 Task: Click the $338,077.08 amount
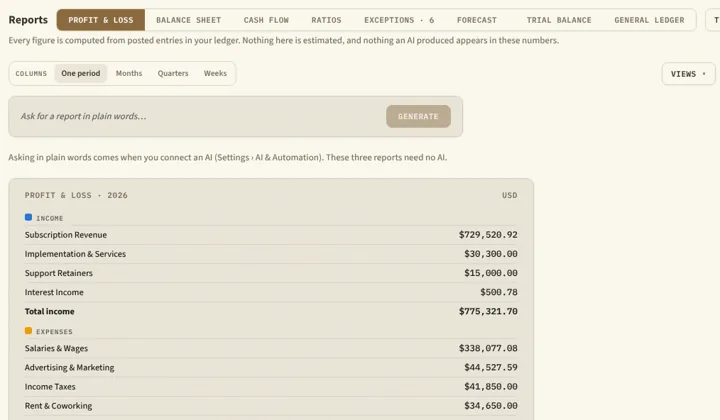coord(488,348)
